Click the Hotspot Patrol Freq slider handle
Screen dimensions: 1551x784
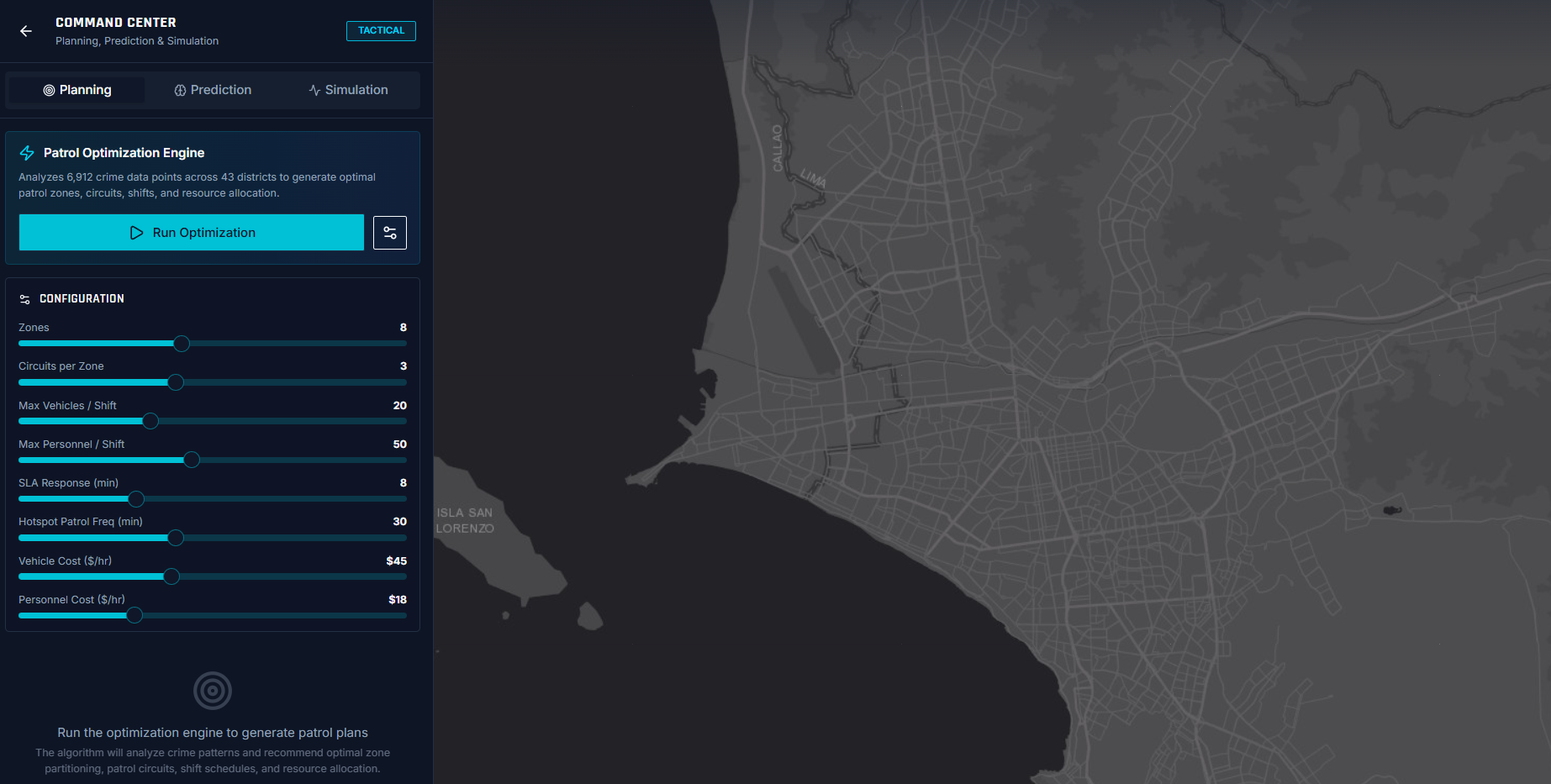[x=176, y=538]
